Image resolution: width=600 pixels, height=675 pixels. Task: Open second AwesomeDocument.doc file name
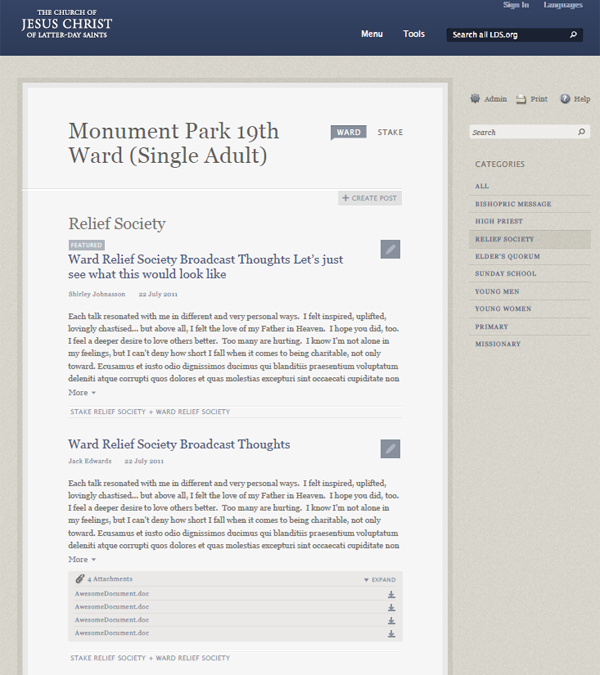(112, 607)
